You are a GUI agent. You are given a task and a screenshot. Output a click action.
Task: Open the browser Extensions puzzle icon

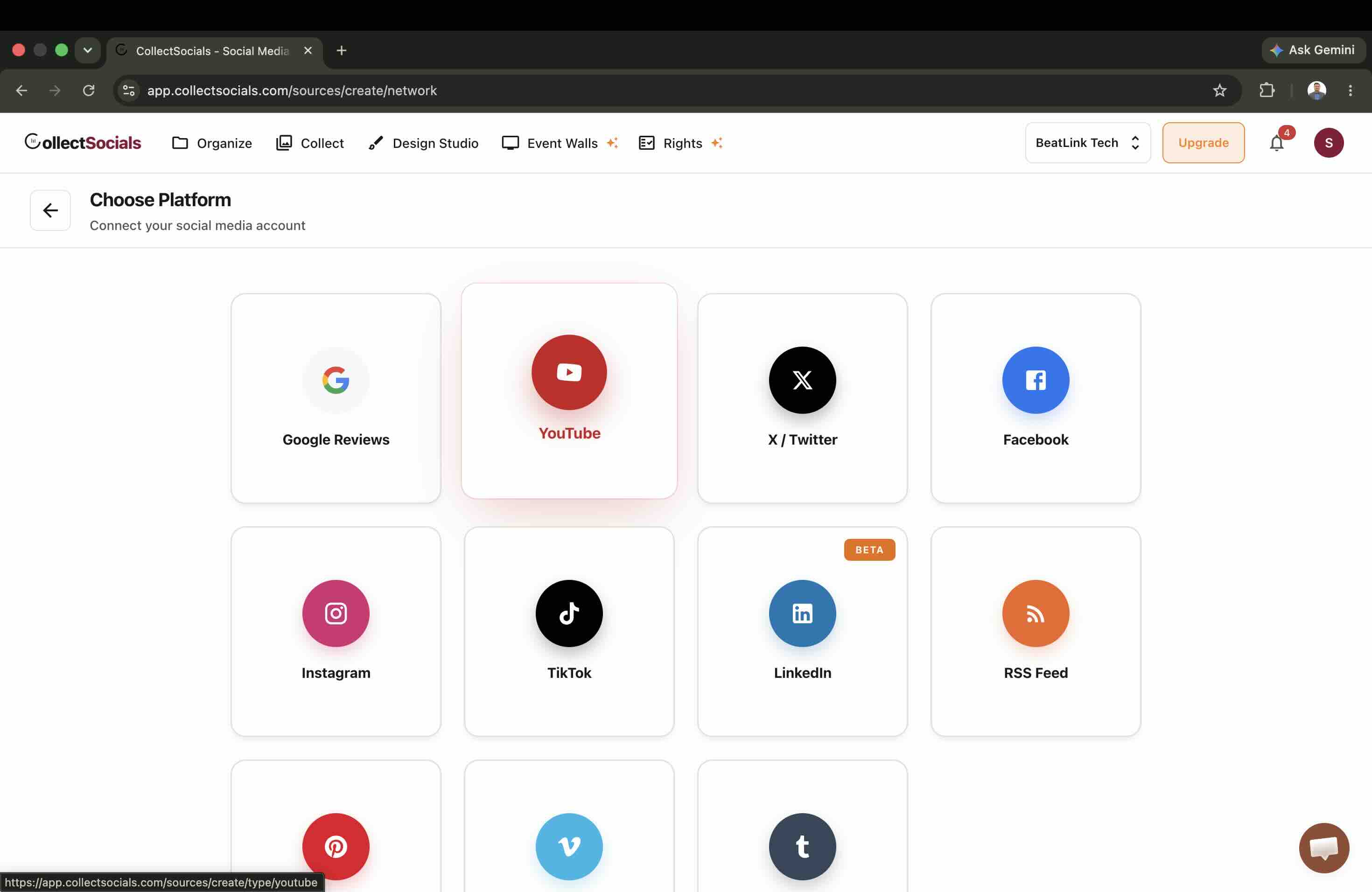tap(1267, 91)
